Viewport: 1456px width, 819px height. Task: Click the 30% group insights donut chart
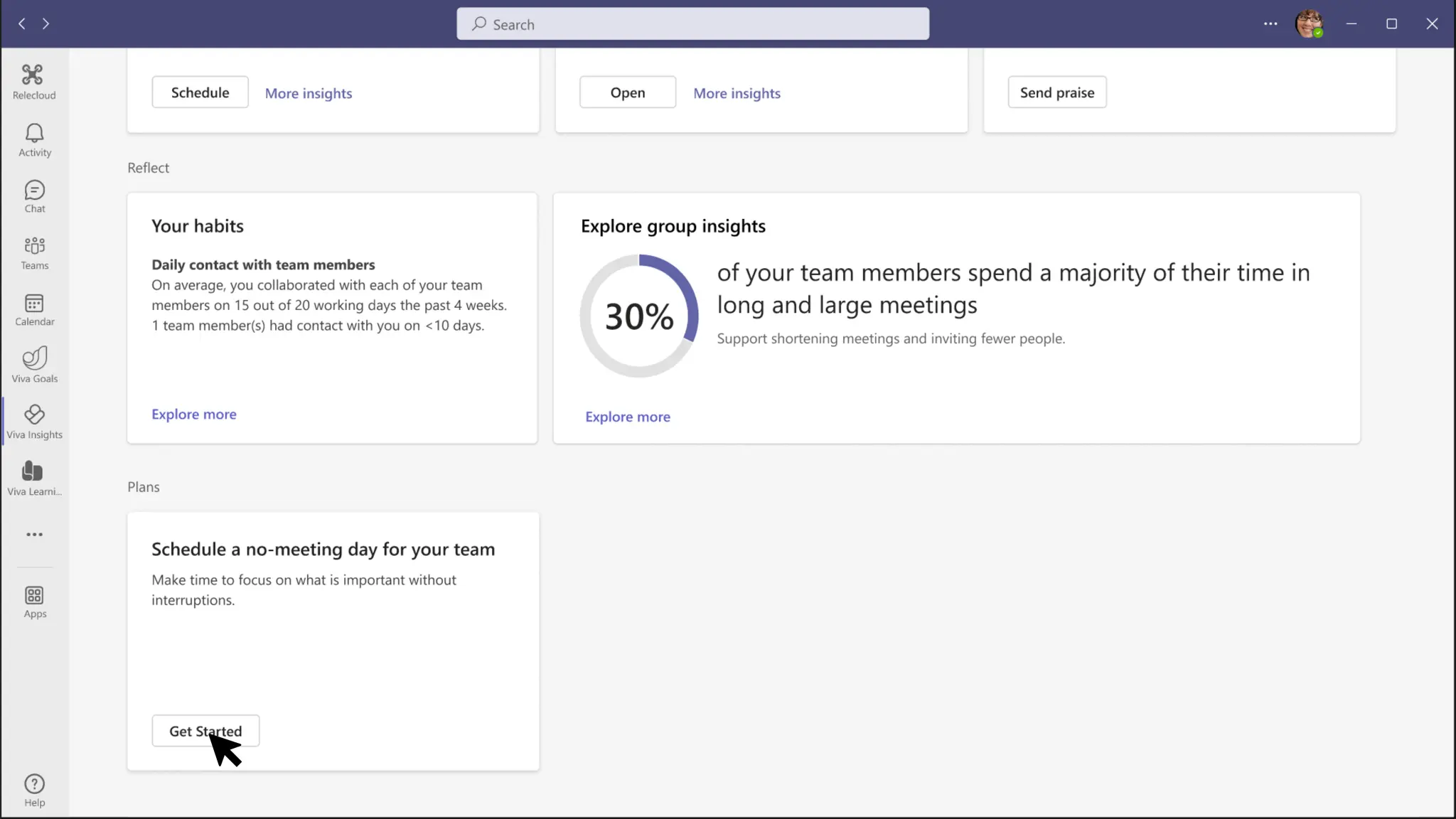pos(638,316)
